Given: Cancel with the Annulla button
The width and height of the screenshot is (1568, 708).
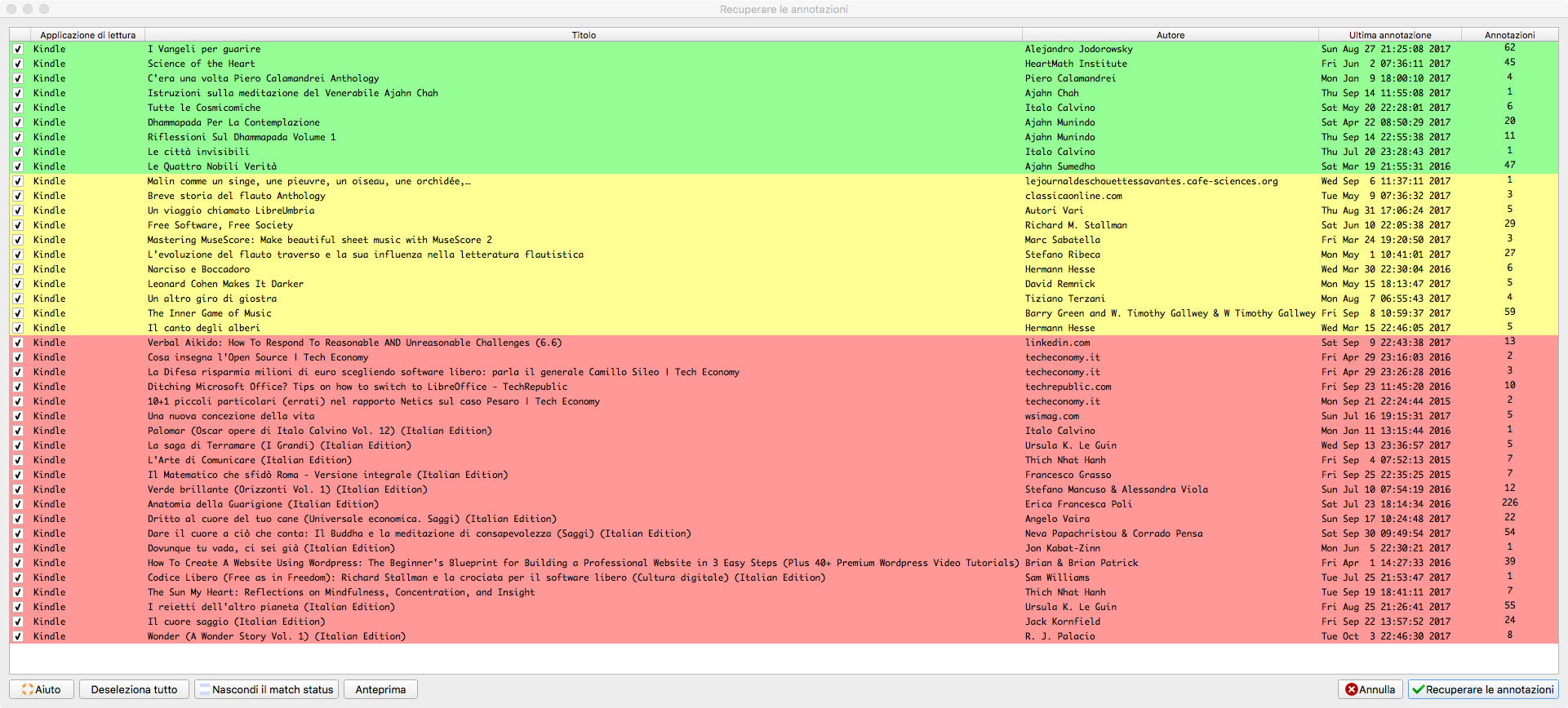Looking at the screenshot, I should pos(1370,689).
